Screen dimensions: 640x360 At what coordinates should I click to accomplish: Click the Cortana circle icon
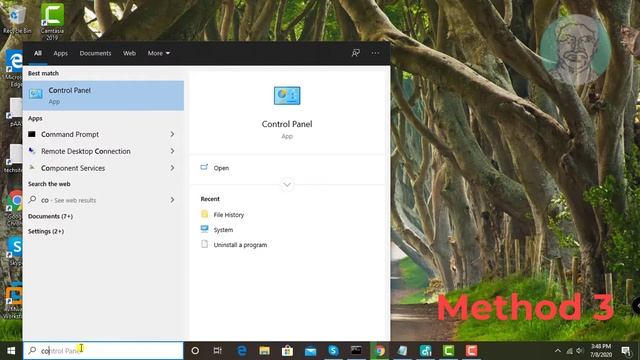click(195, 351)
